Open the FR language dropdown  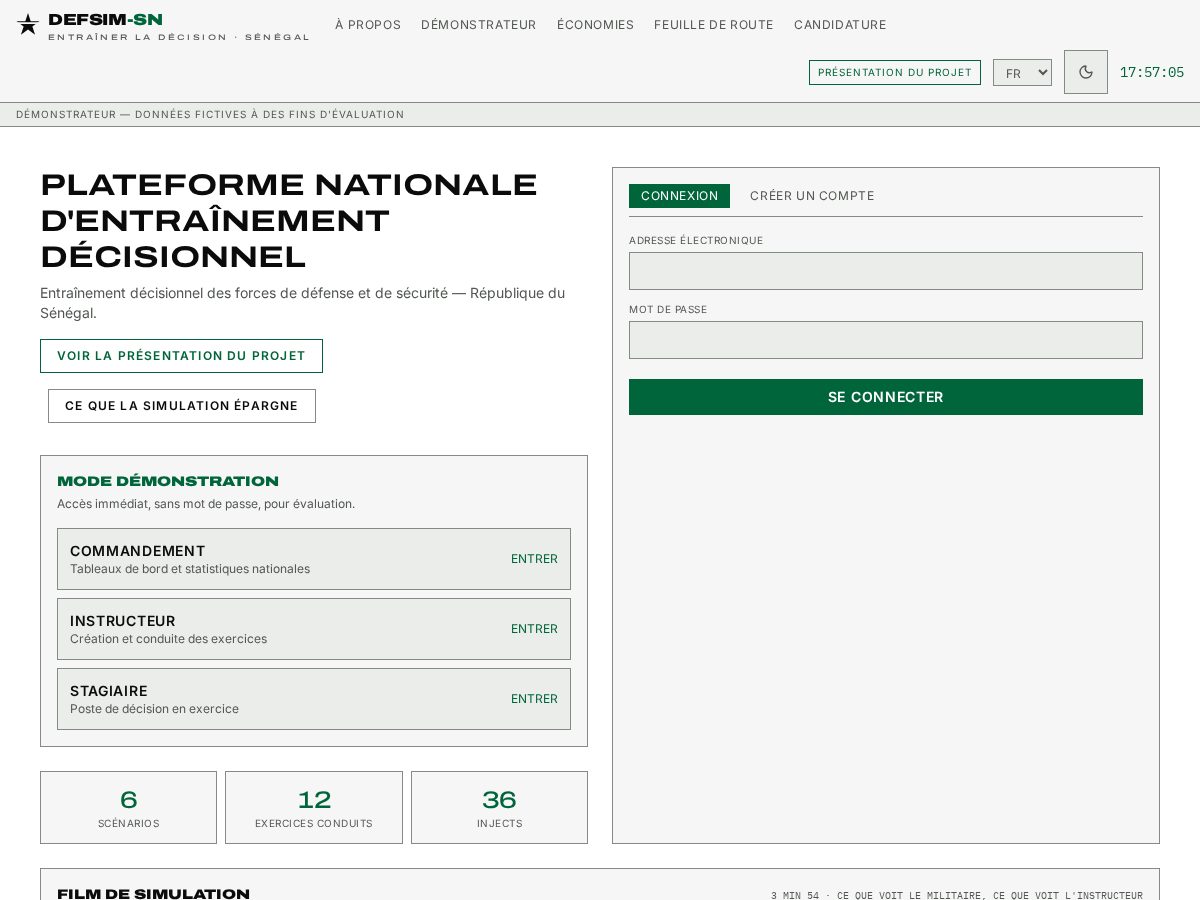[1022, 72]
